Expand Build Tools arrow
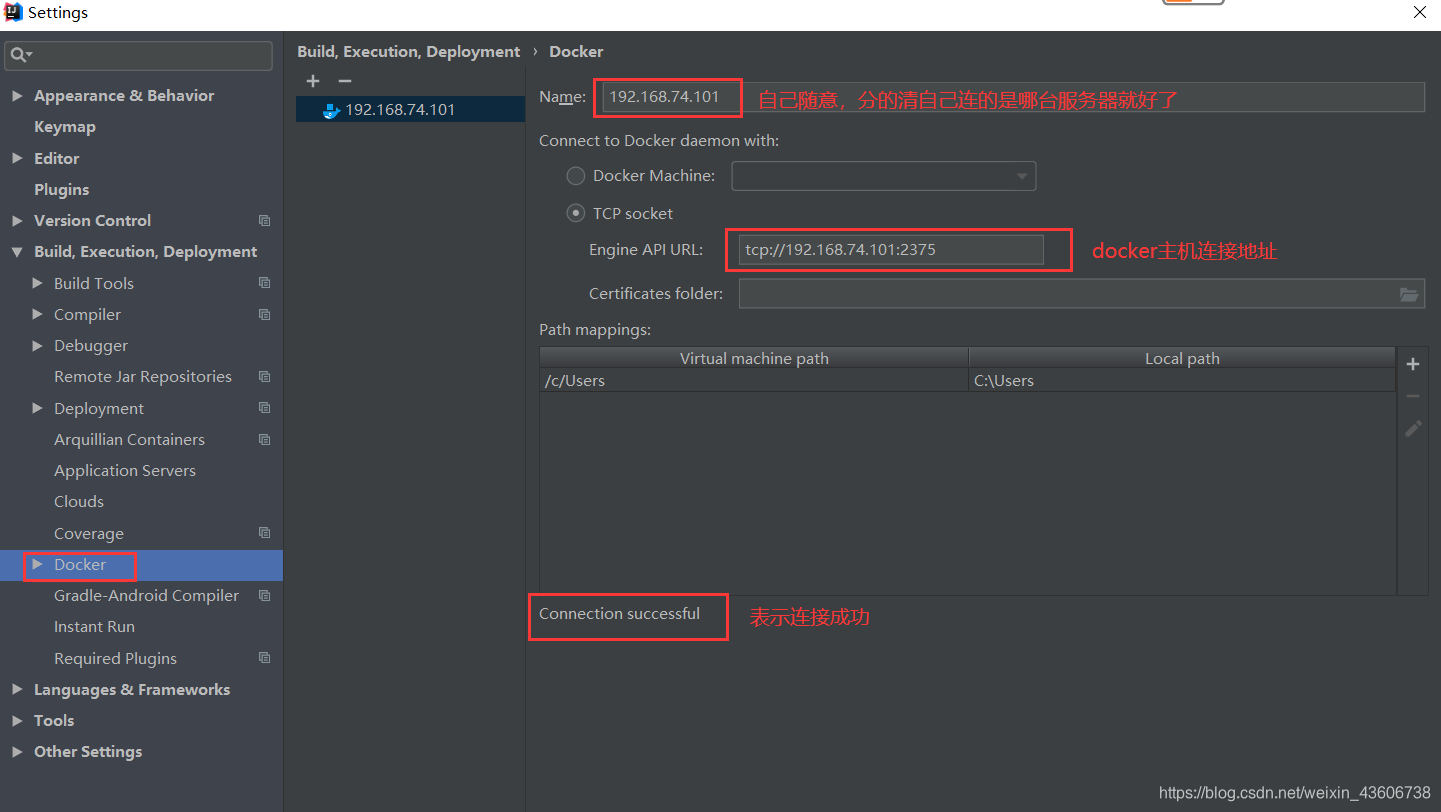 click(x=37, y=283)
